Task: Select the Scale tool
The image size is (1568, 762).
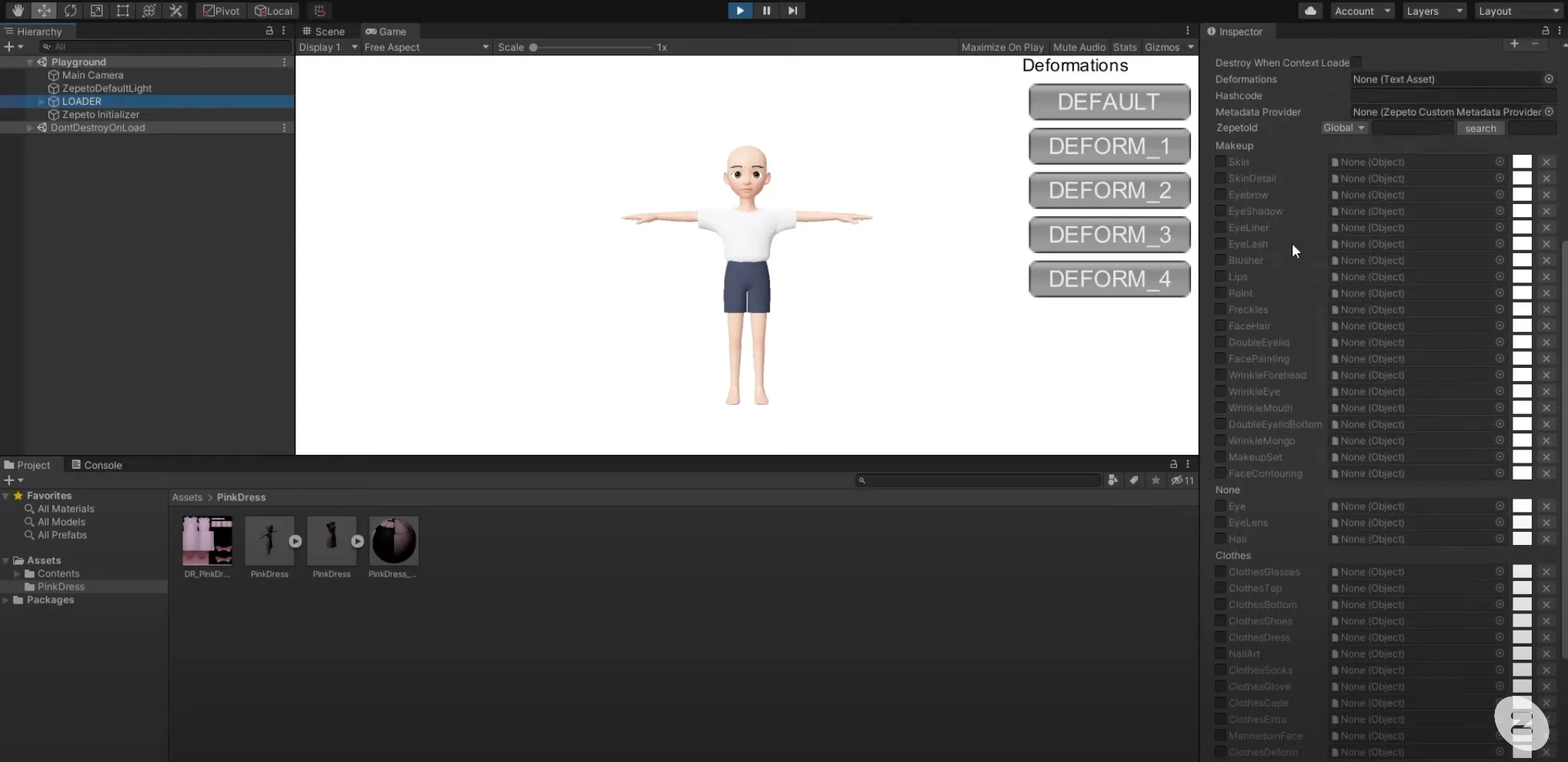Action: (96, 11)
